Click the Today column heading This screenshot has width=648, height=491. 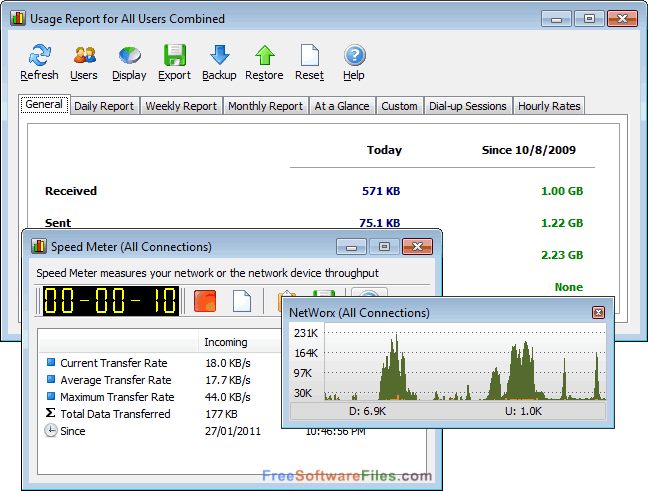384,150
